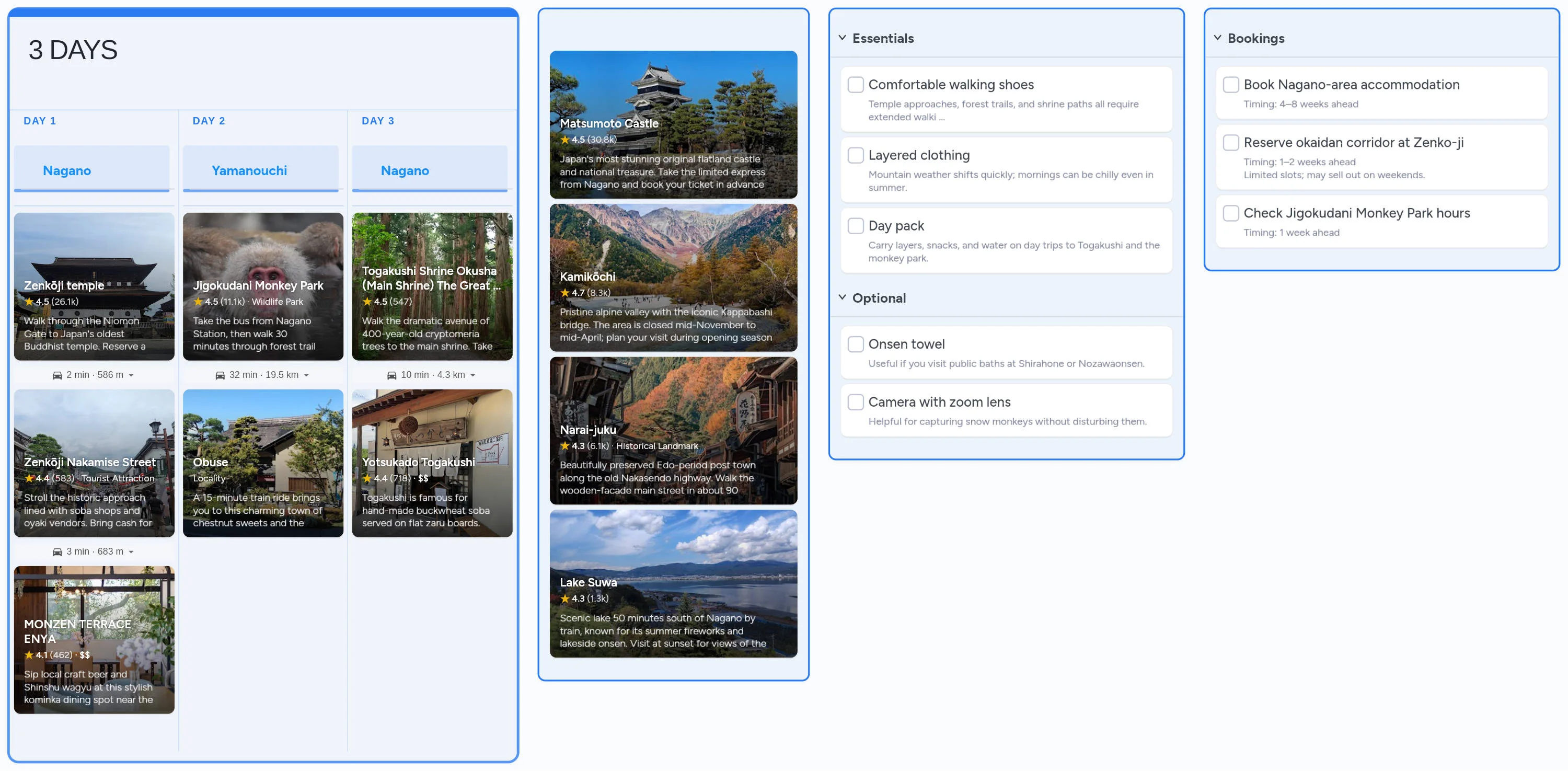1568x771 pixels.
Task: Mark Book Nagano-area accommodation as done
Action: point(1231,85)
